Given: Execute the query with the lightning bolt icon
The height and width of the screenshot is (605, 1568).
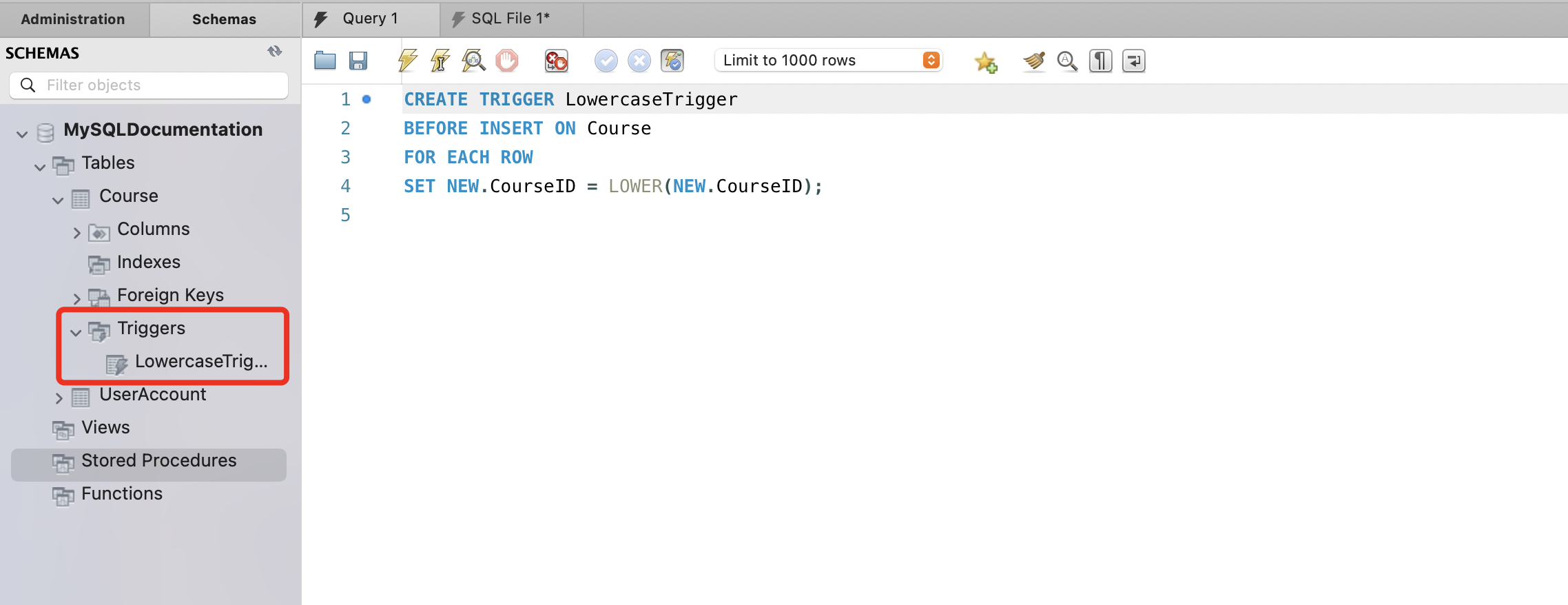Looking at the screenshot, I should [407, 61].
